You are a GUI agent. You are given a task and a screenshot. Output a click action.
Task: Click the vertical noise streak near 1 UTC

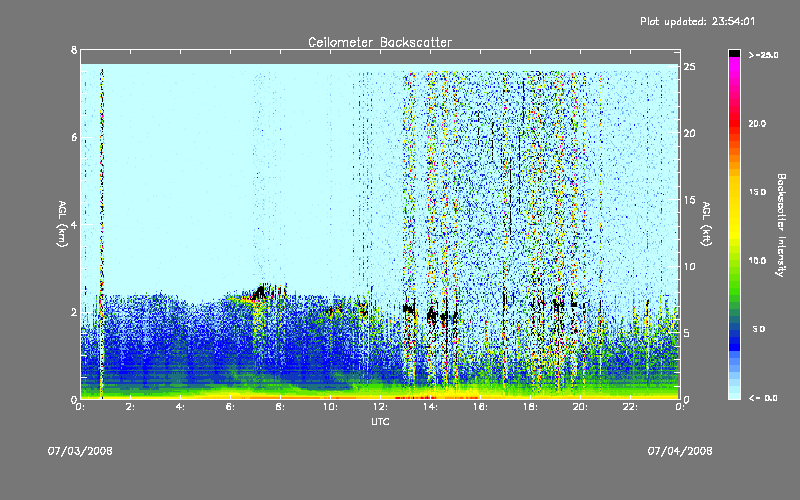[x=102, y=234]
